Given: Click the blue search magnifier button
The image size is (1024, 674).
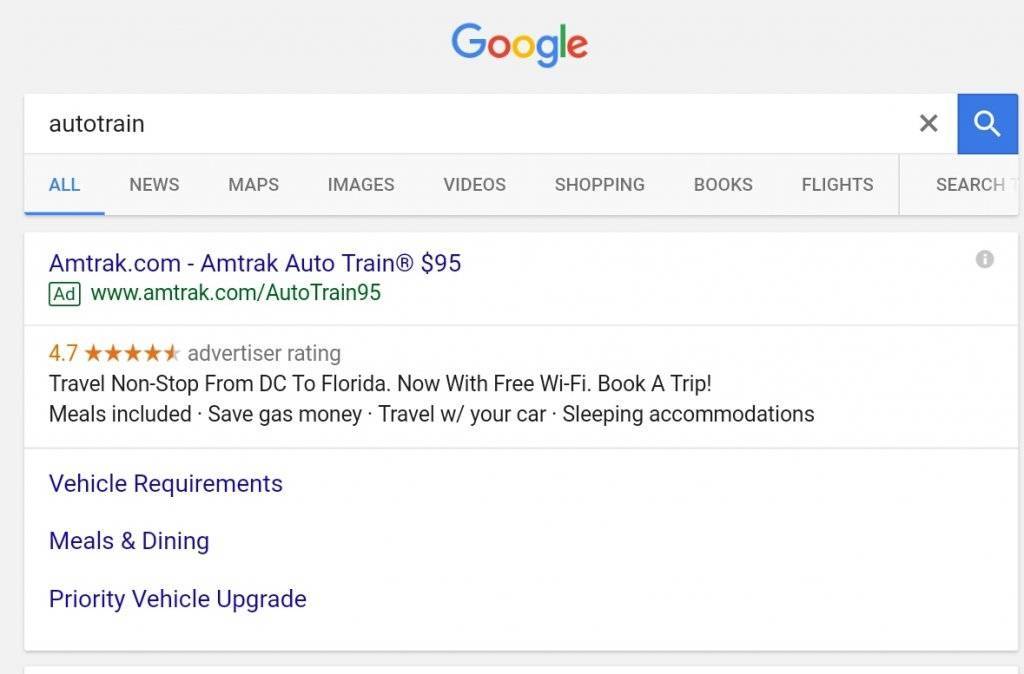Looking at the screenshot, I should (987, 124).
